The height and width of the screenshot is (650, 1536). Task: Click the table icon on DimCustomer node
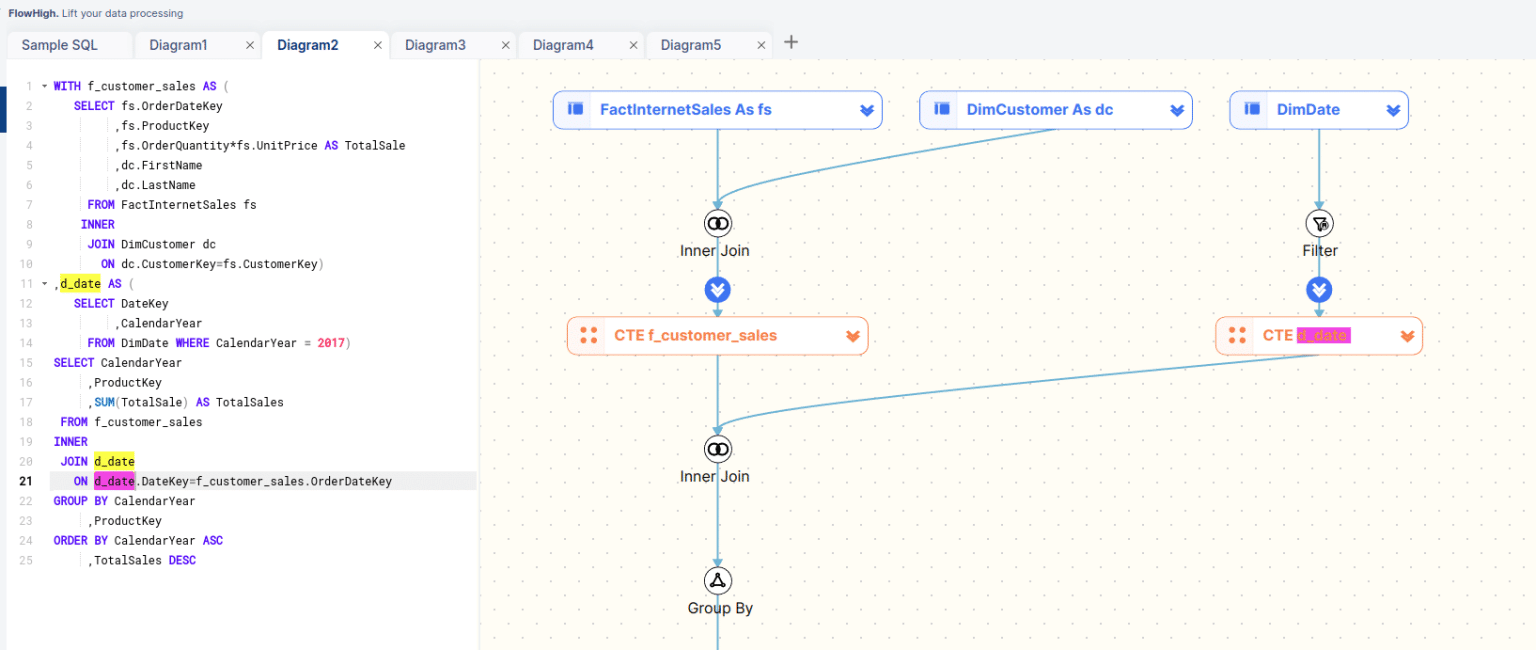click(x=942, y=109)
